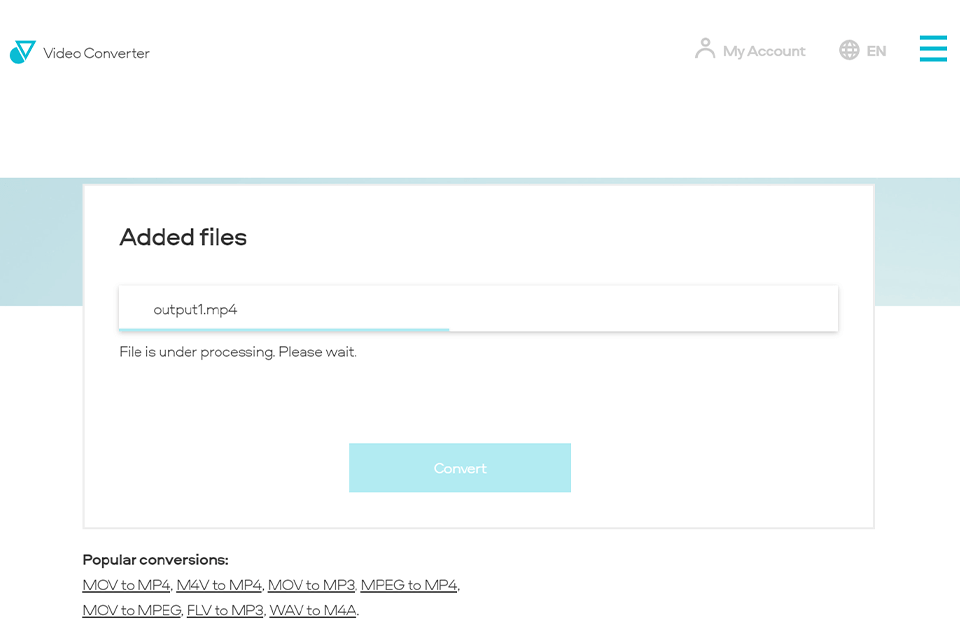
Task: Click the processing status message text
Action: click(237, 351)
